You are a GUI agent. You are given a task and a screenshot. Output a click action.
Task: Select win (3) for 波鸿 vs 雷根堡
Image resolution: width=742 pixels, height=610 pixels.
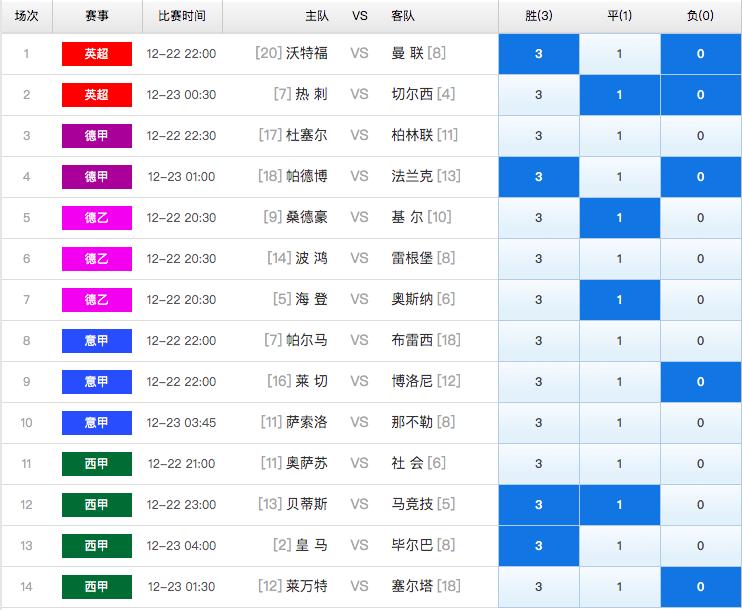click(539, 259)
